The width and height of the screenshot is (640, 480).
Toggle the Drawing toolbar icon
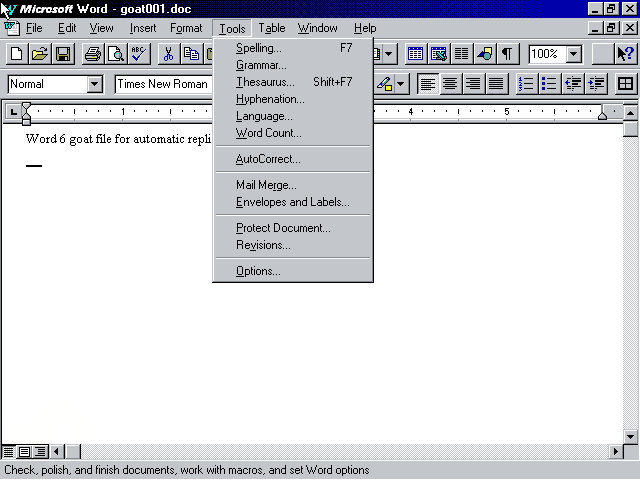(x=485, y=54)
